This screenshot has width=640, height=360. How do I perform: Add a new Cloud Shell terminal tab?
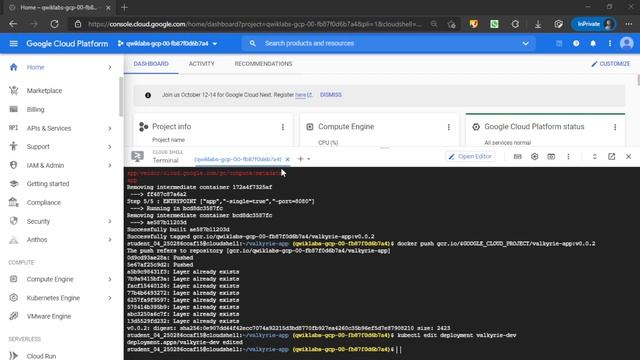click(300, 159)
